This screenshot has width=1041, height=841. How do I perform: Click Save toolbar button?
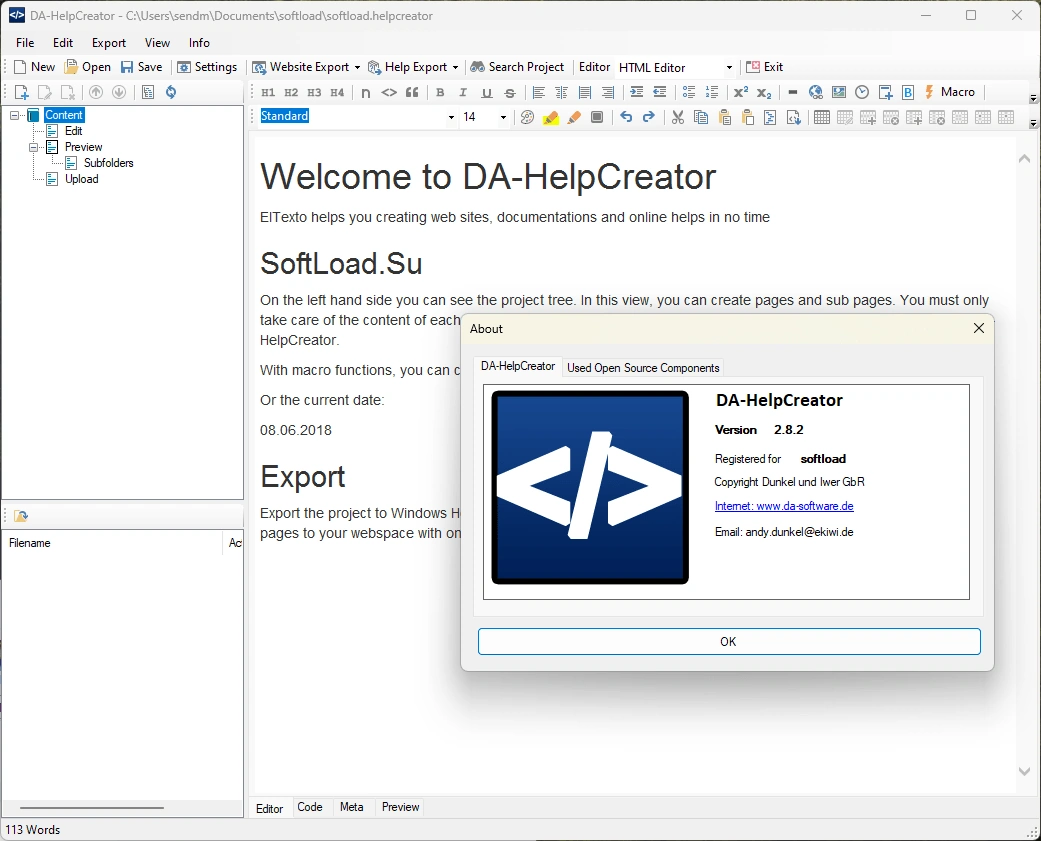tap(141, 67)
